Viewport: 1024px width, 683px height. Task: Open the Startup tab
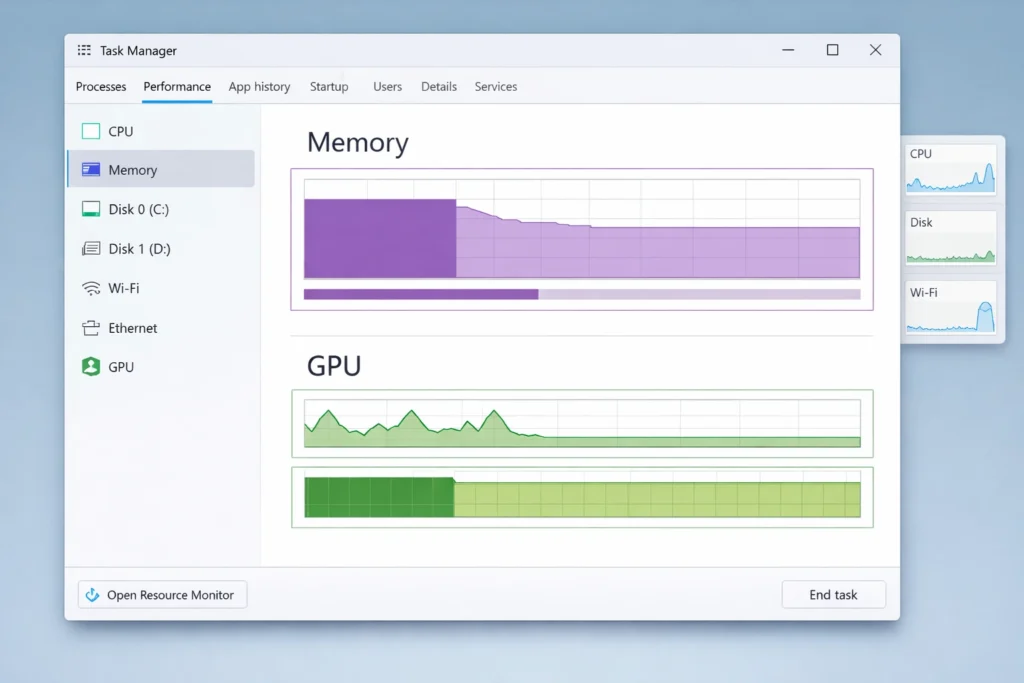tap(329, 87)
